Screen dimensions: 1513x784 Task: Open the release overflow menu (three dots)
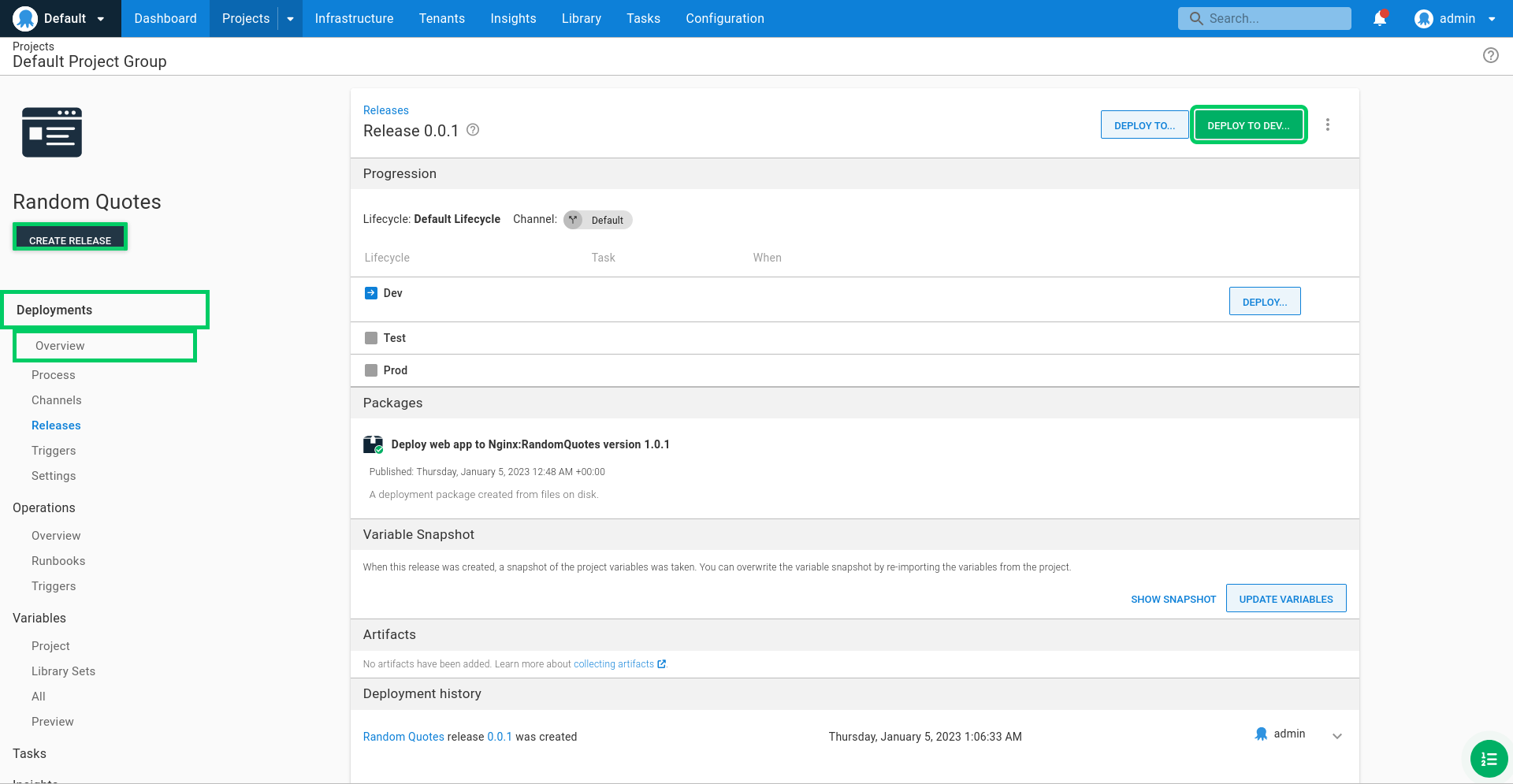(1328, 124)
